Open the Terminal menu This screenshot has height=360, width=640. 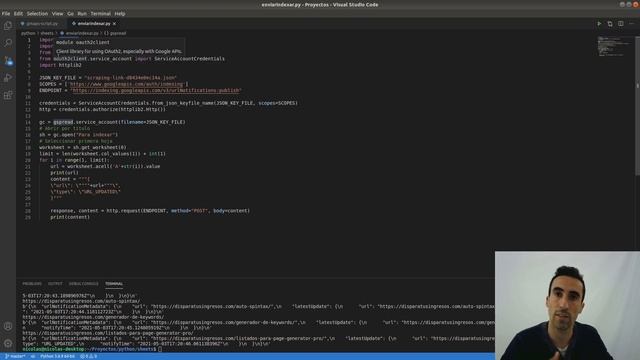coord(100,13)
